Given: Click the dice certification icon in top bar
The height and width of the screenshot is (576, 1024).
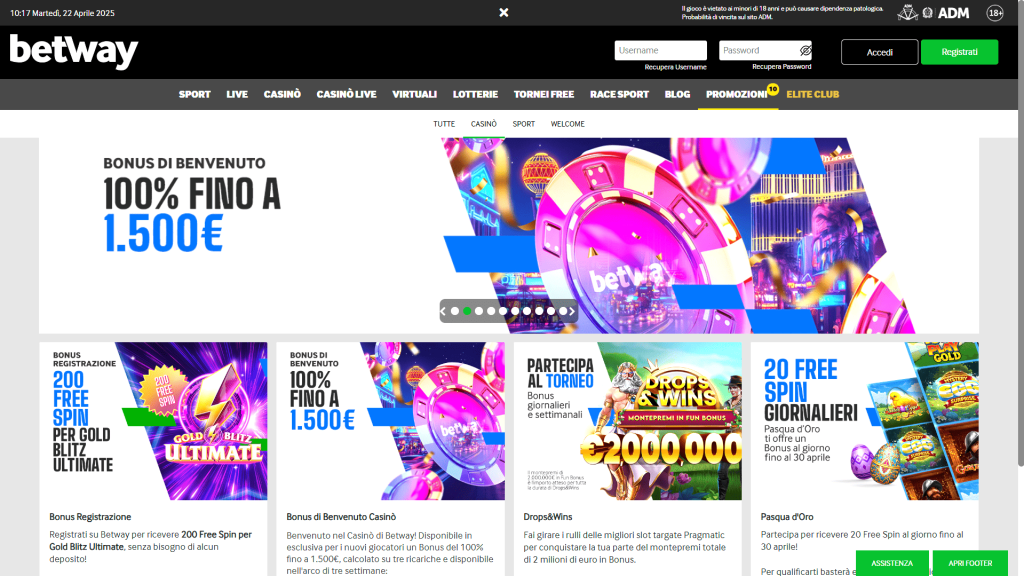Looking at the screenshot, I should [x=908, y=12].
